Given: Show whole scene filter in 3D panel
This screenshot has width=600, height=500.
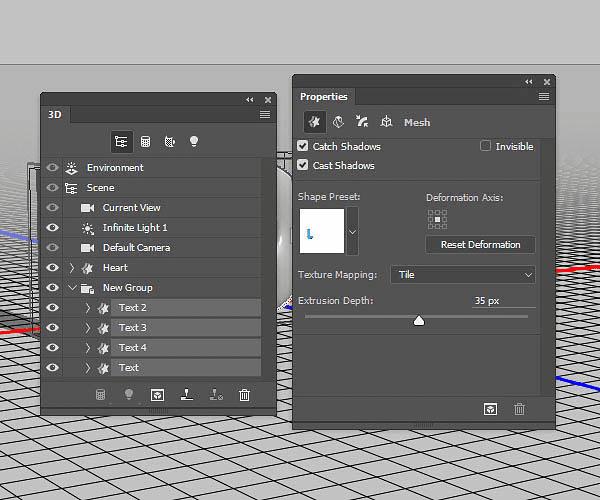Looking at the screenshot, I should tap(121, 141).
